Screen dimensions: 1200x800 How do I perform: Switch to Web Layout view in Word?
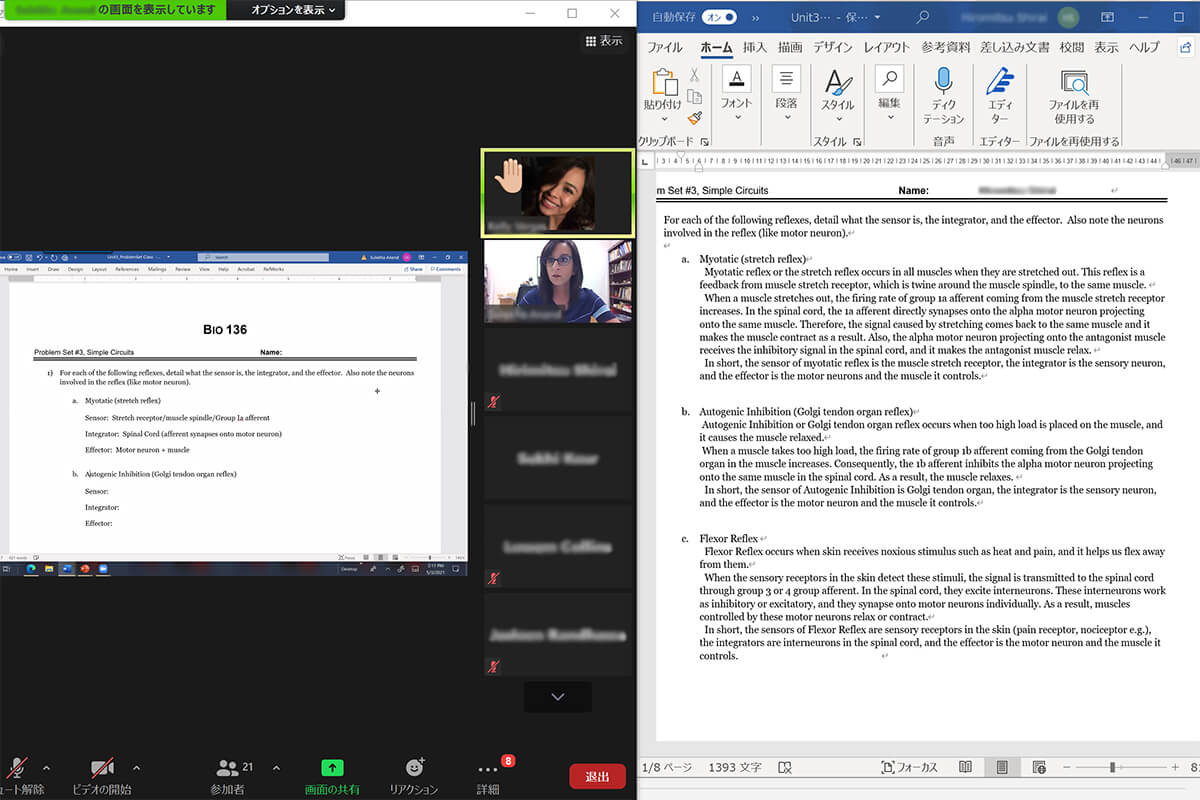[x=1039, y=767]
